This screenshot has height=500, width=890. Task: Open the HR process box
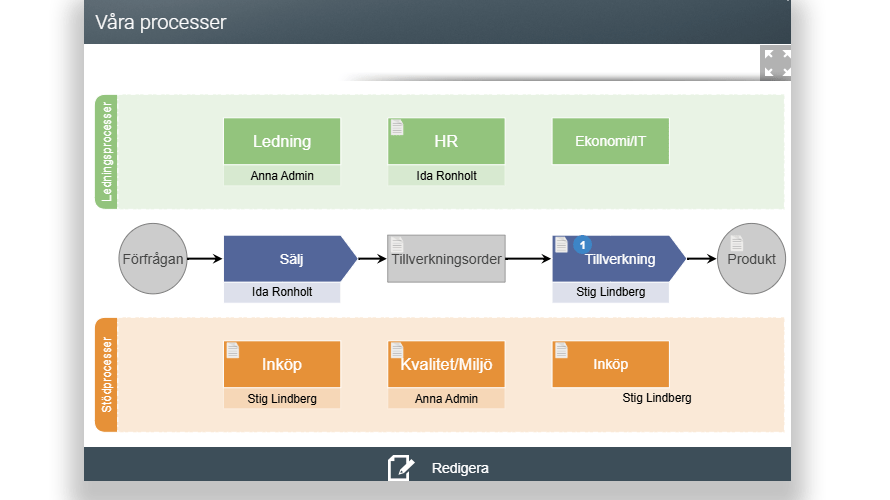[446, 141]
